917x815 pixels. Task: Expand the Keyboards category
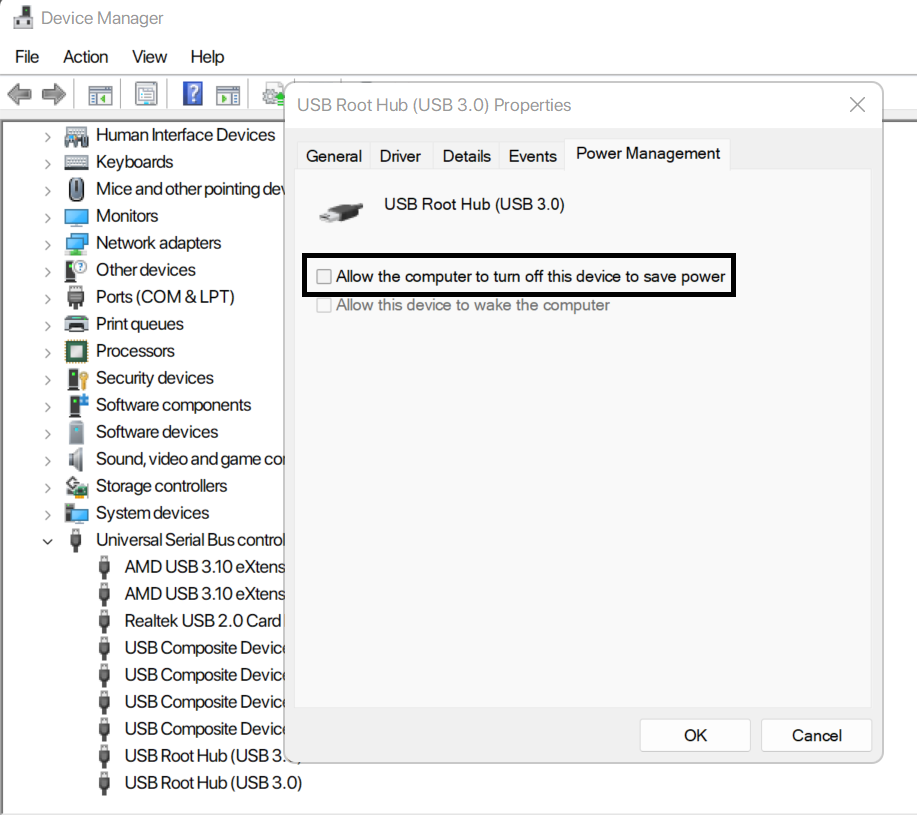point(48,161)
